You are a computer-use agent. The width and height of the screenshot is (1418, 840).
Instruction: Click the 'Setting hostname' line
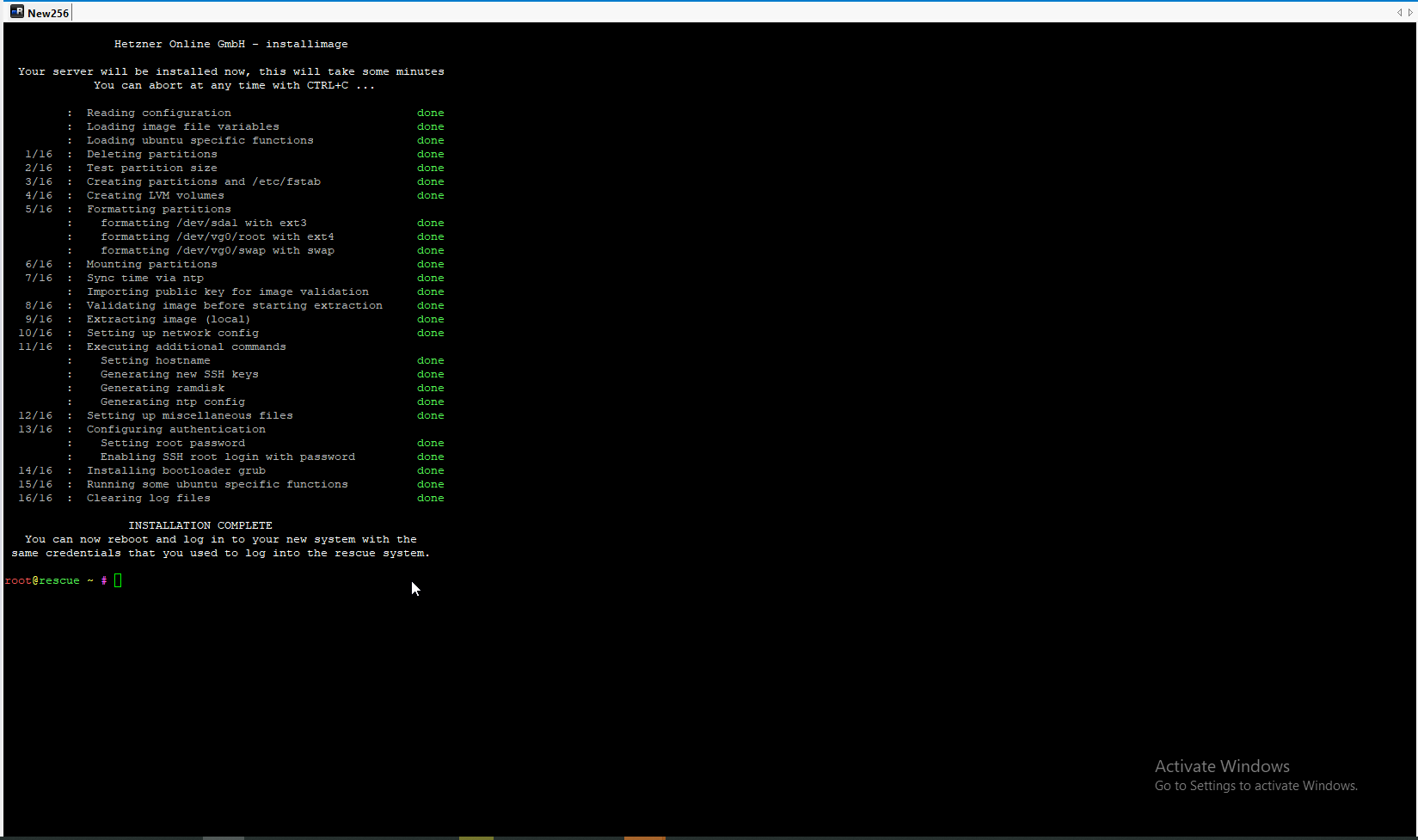(x=156, y=360)
